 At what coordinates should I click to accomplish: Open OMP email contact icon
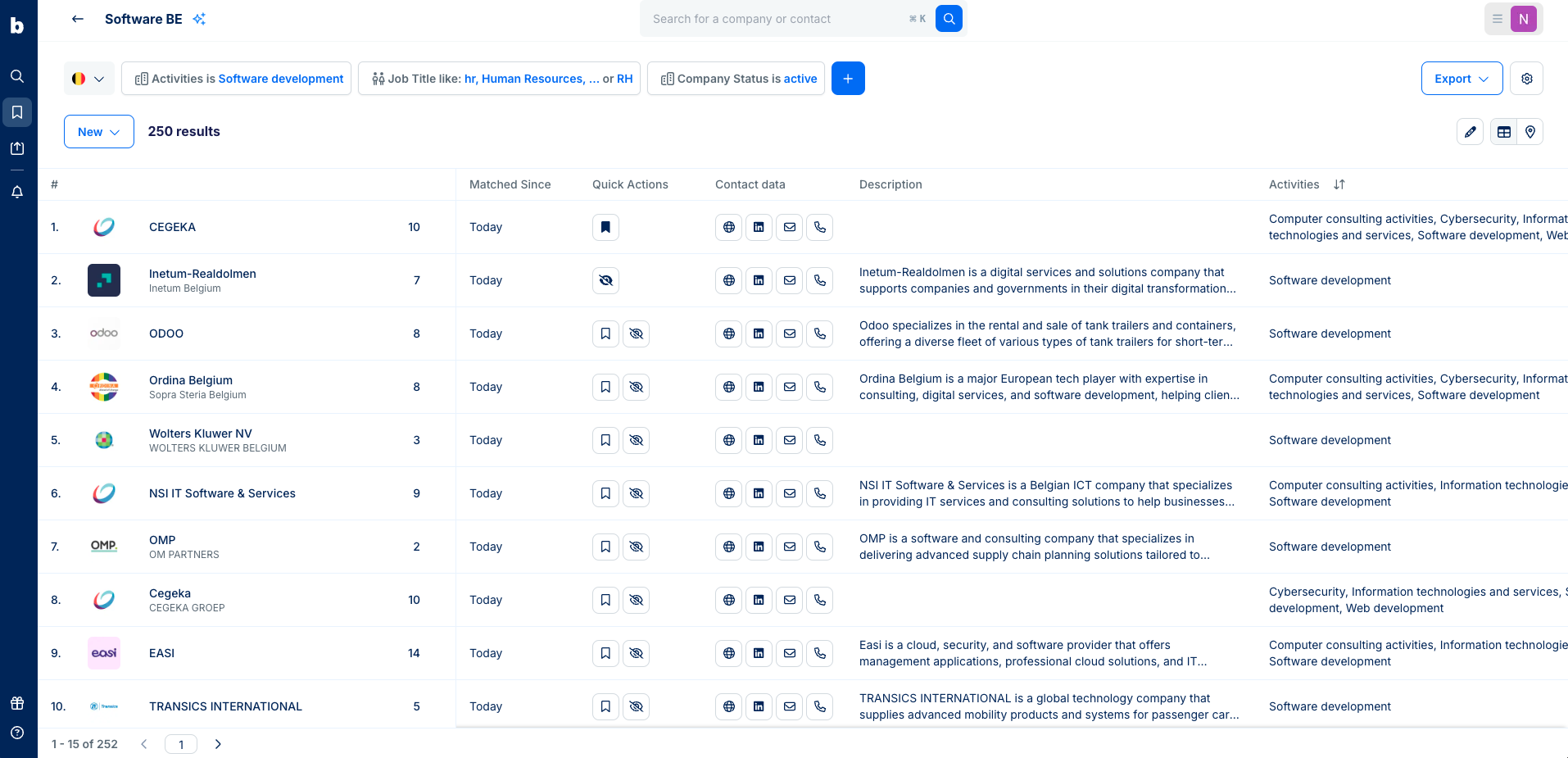pyautogui.click(x=790, y=547)
